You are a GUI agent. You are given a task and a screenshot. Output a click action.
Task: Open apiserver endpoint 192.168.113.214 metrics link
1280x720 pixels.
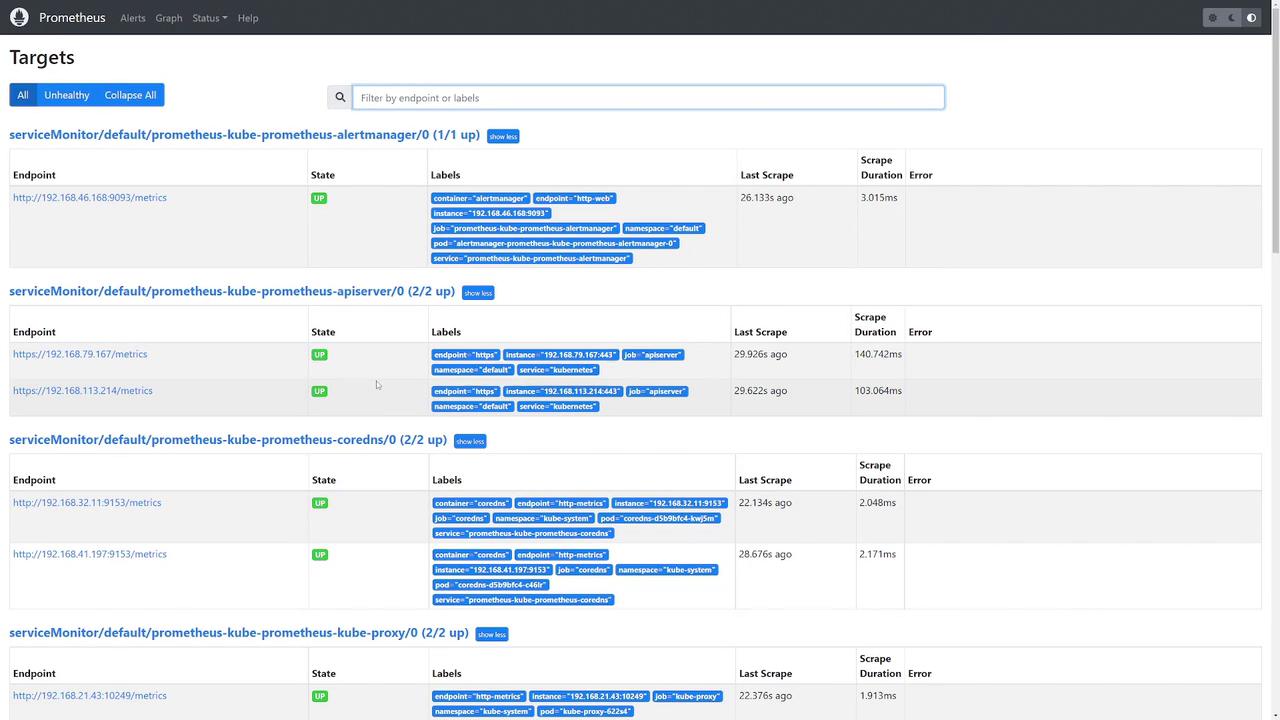[x=83, y=391]
